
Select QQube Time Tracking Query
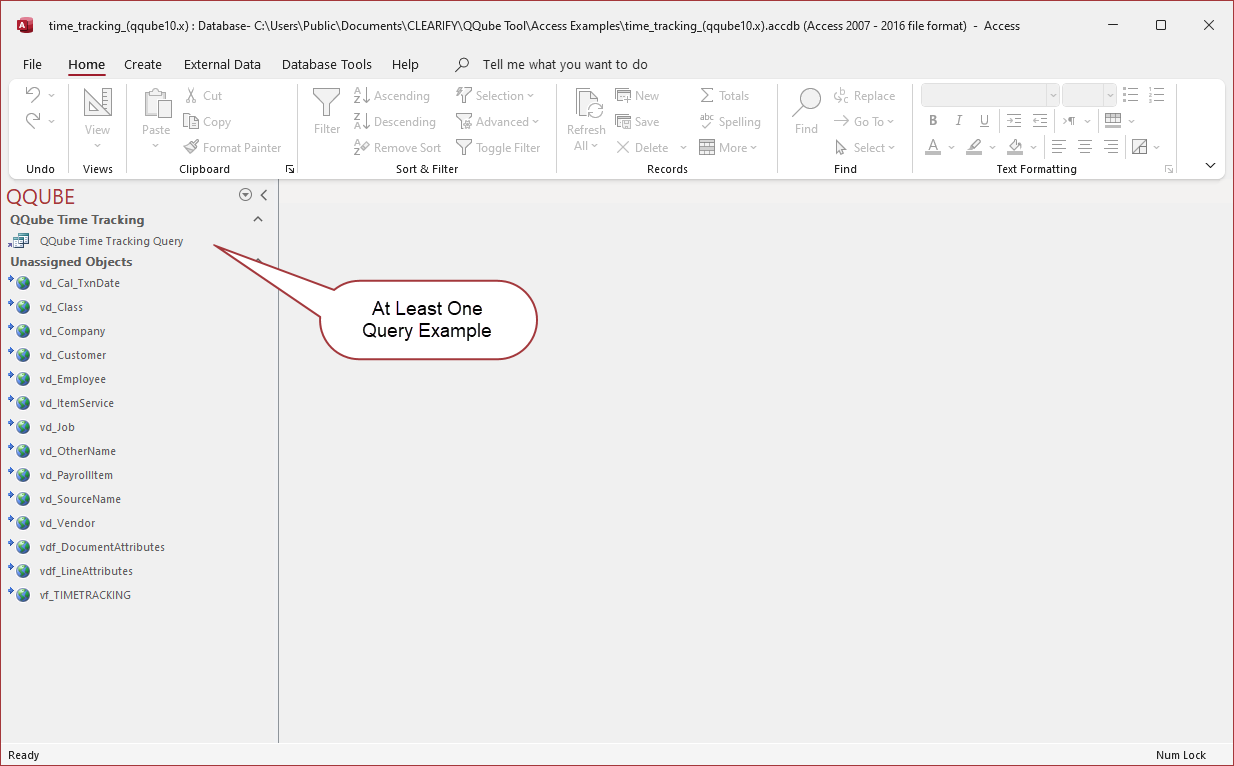[111, 241]
